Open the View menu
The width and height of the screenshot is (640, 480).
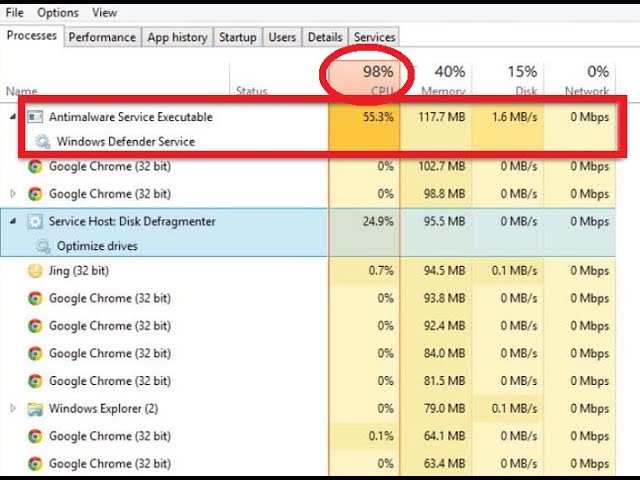pos(104,13)
